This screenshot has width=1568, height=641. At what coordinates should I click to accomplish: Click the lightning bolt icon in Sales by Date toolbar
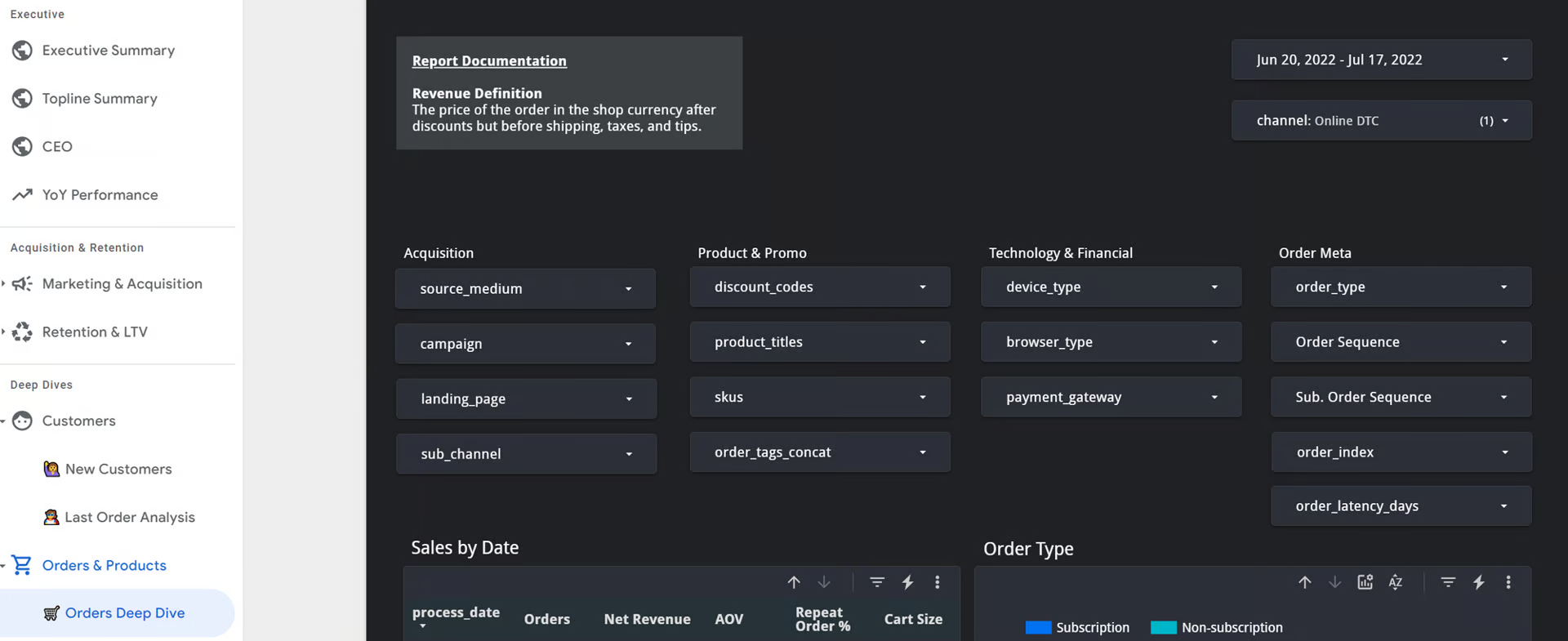tap(907, 582)
